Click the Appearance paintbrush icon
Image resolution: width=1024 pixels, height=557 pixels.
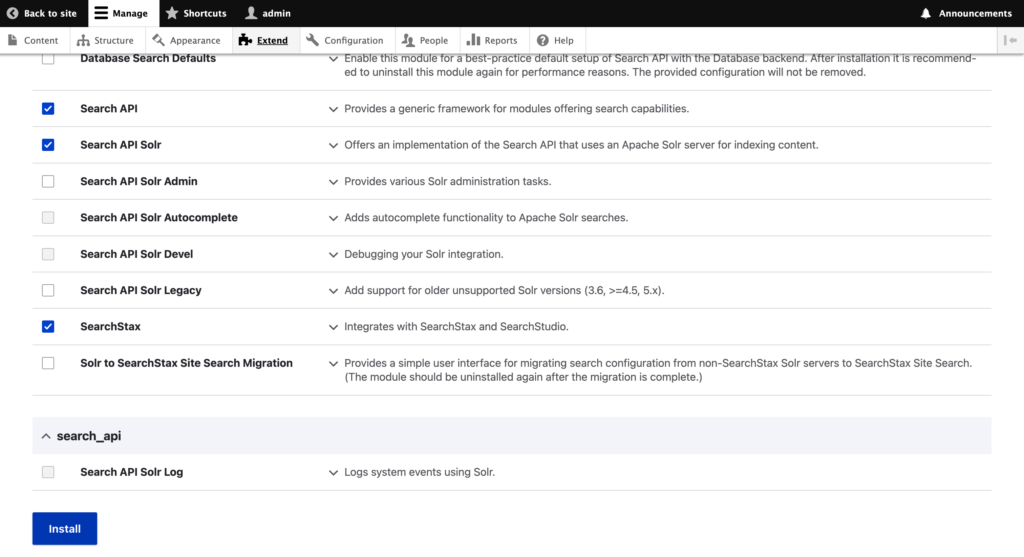(159, 40)
